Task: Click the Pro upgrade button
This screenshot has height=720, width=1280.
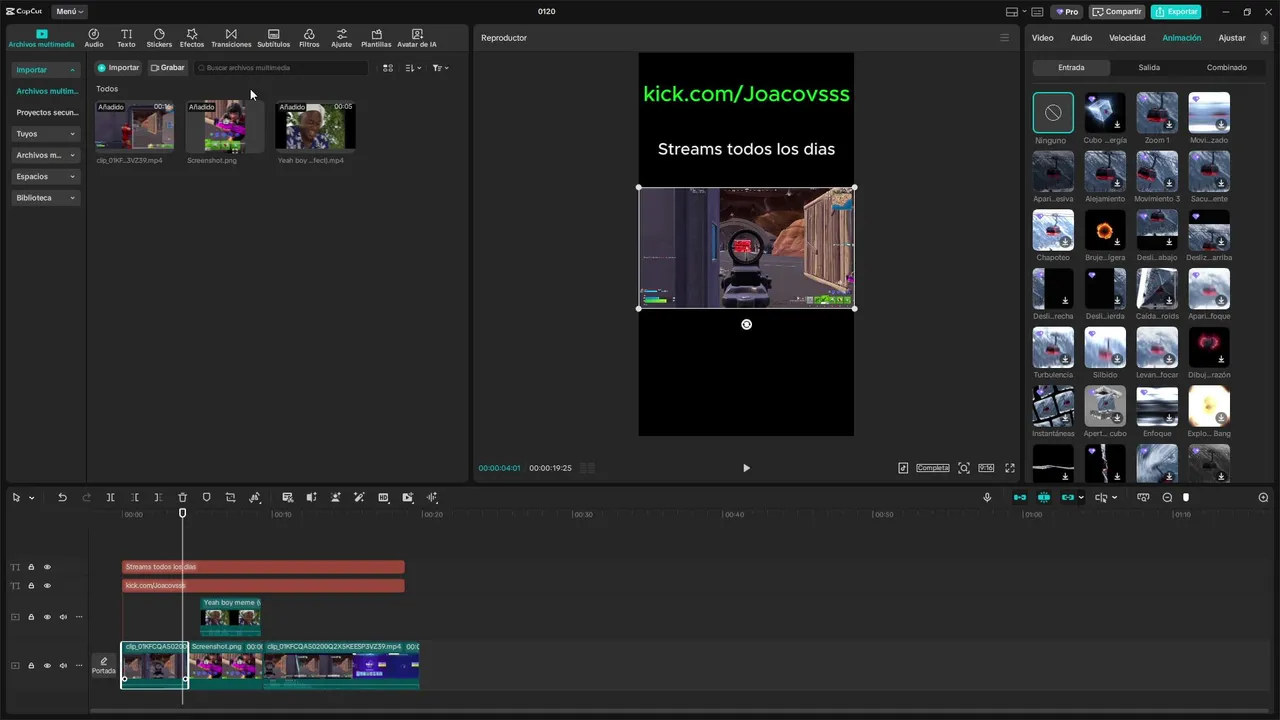Action: 1066,12
